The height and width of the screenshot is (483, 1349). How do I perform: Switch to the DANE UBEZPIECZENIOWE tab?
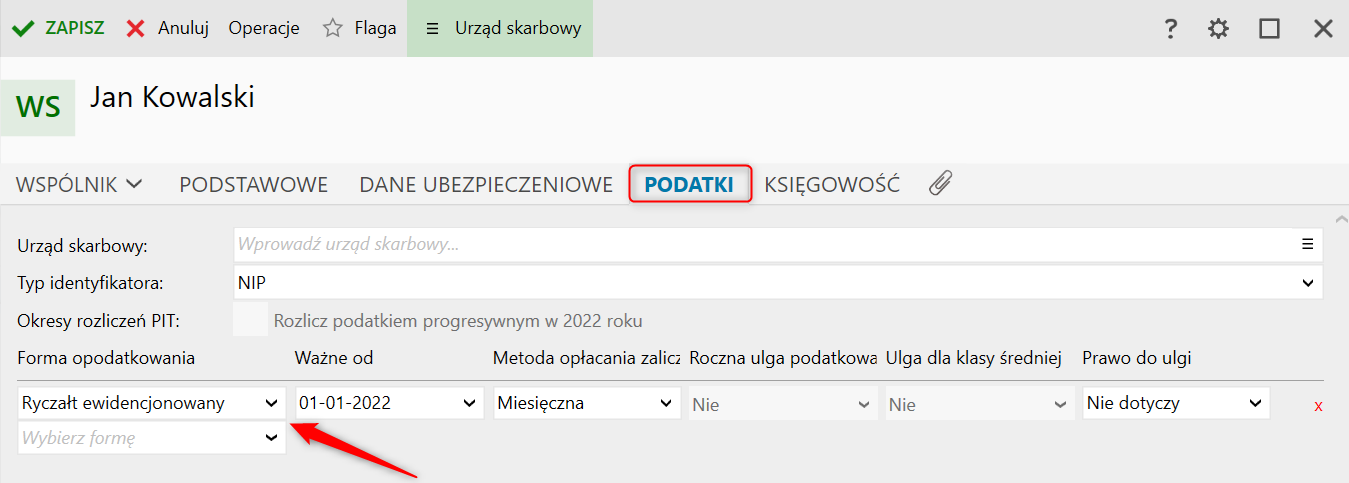click(x=486, y=184)
